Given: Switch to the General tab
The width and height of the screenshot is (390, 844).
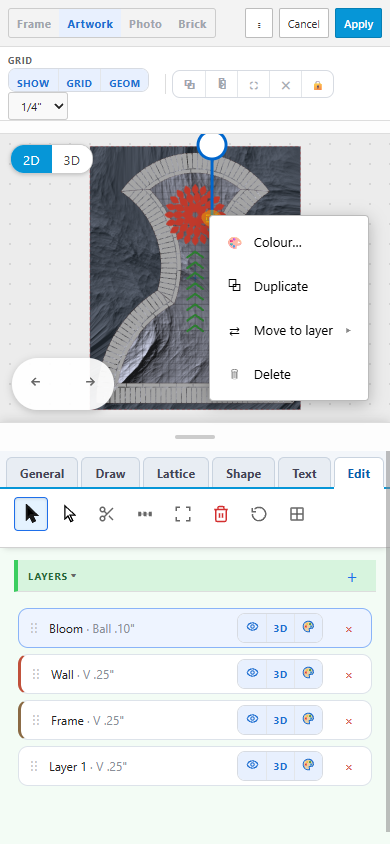Looking at the screenshot, I should pyautogui.click(x=42, y=474).
